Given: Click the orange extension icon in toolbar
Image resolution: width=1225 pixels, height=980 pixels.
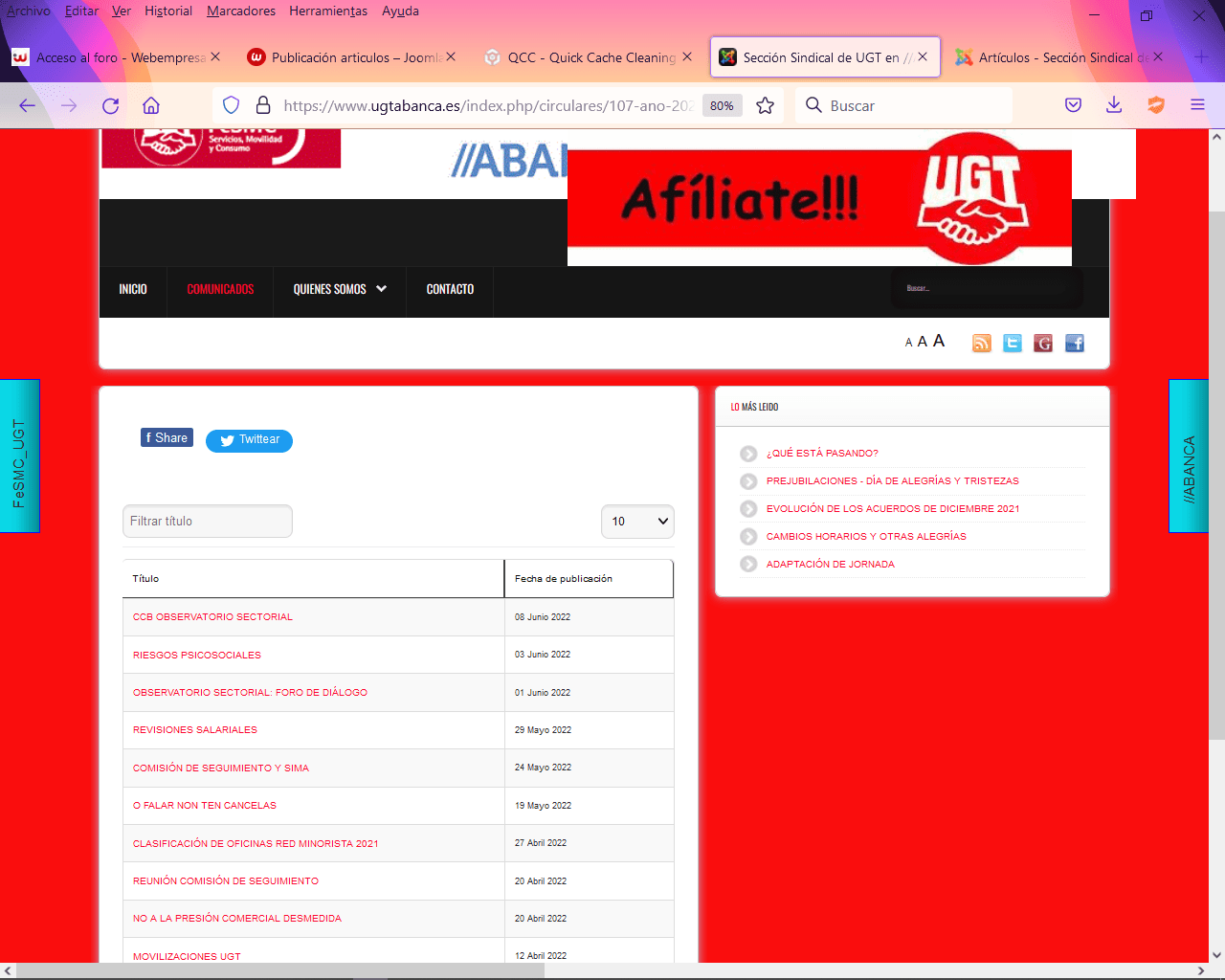Looking at the screenshot, I should [x=1156, y=105].
